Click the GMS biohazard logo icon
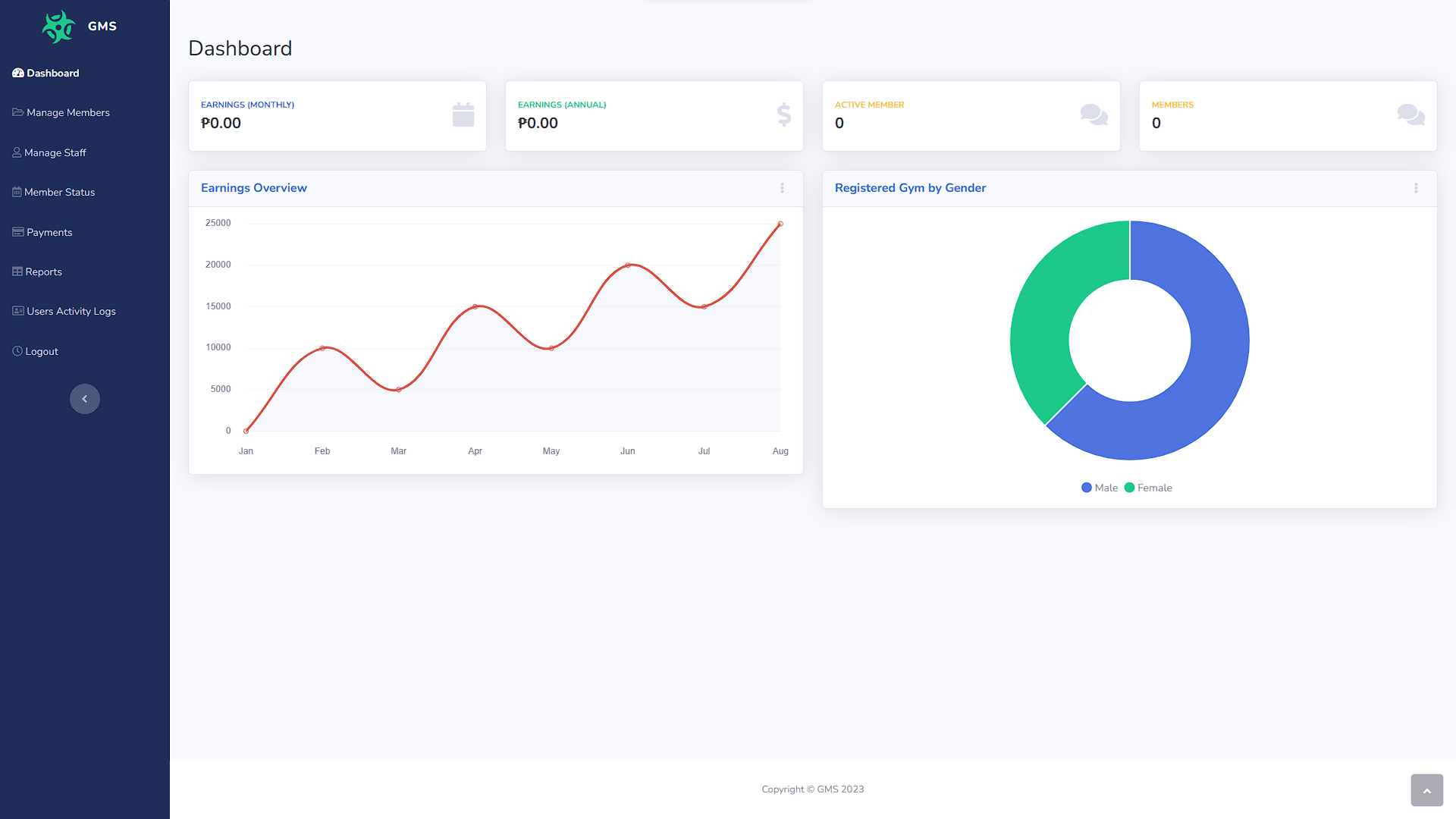The image size is (1456, 819). [x=58, y=27]
